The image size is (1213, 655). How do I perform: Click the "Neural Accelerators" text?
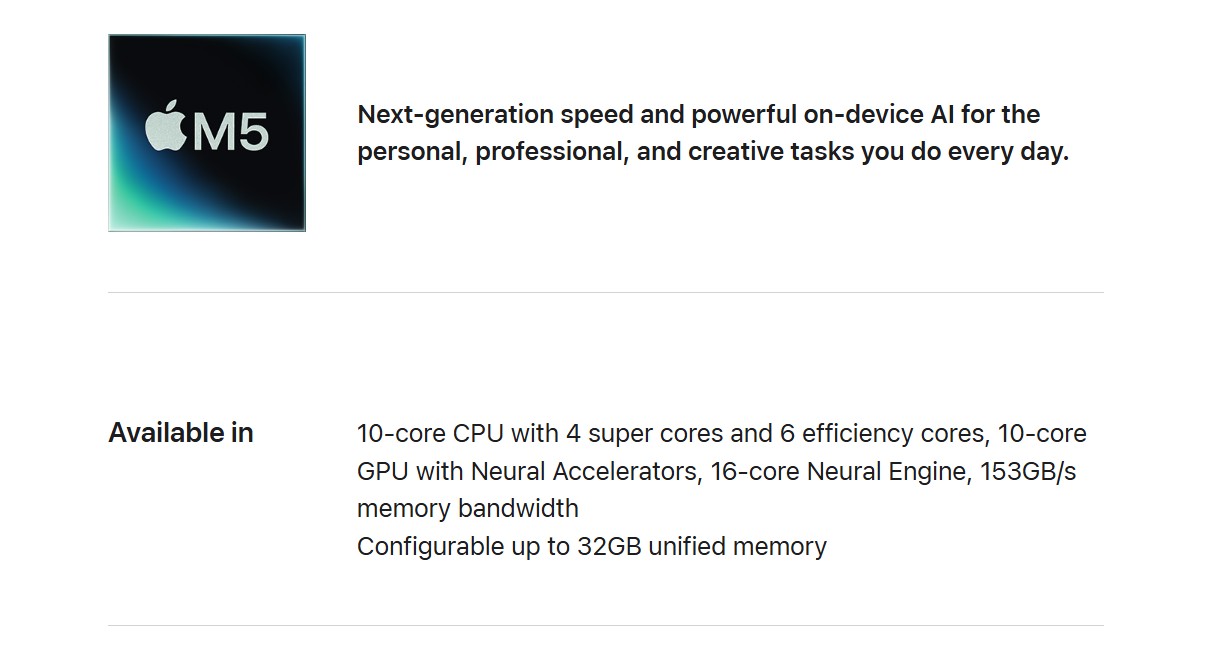(x=583, y=471)
